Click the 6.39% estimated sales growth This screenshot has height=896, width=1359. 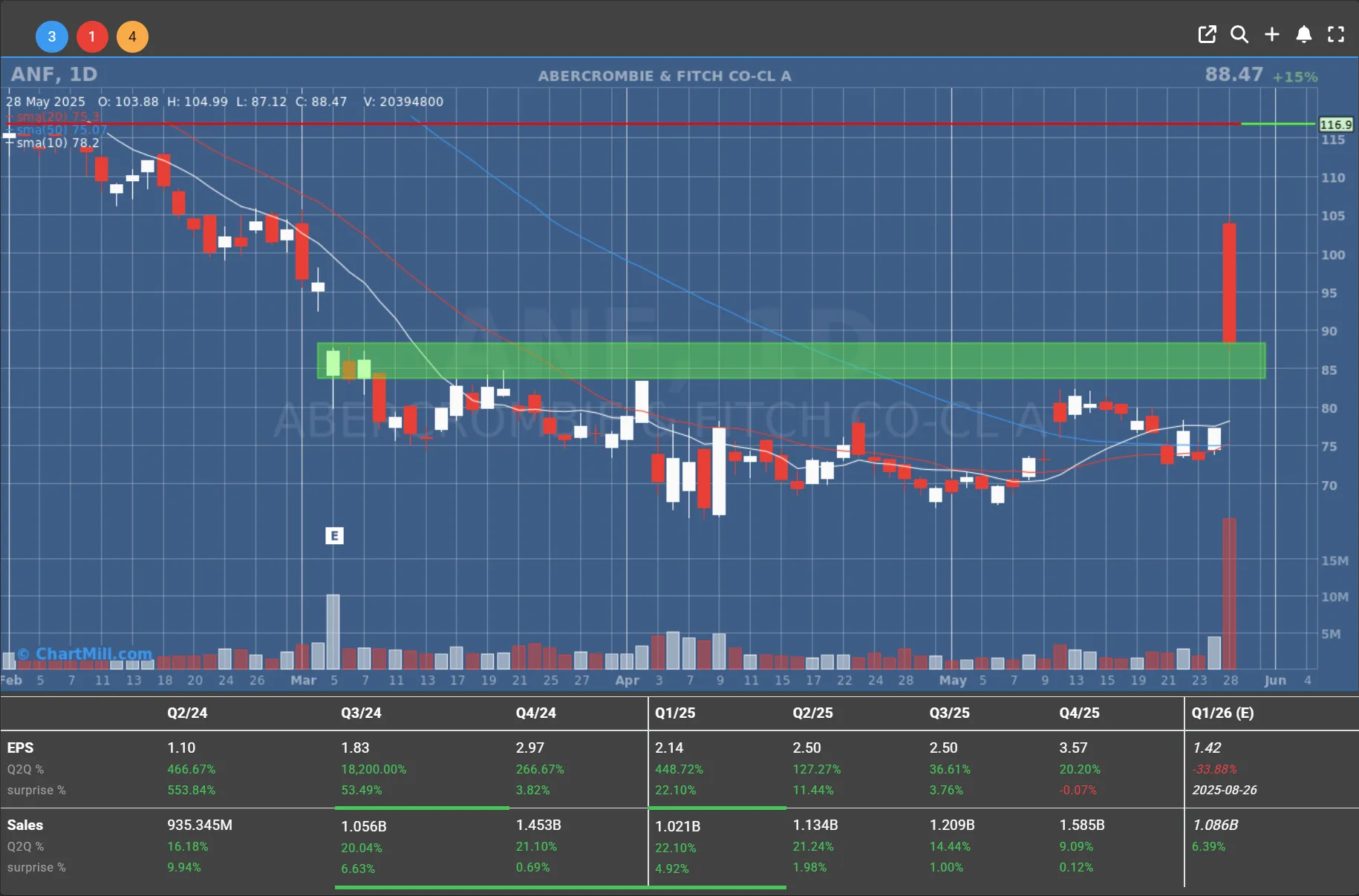pos(1208,846)
